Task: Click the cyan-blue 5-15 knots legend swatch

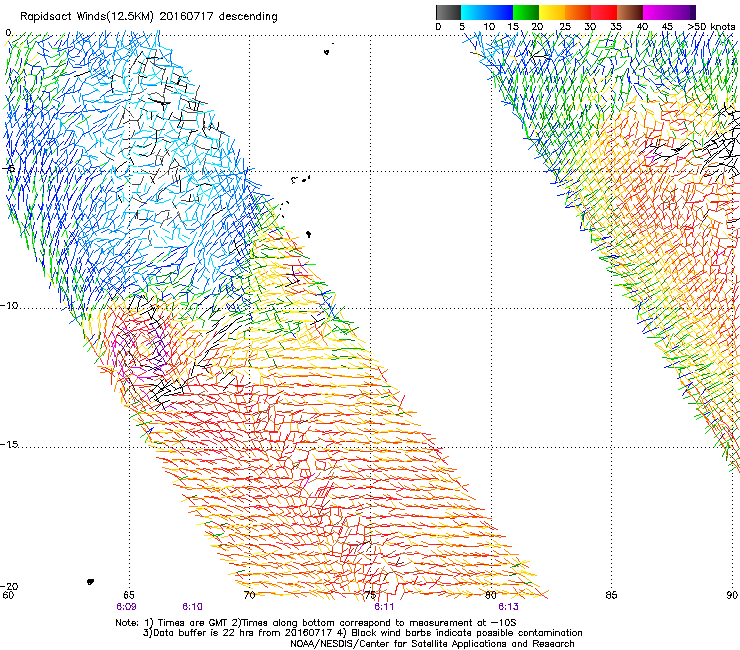Action: click(x=487, y=12)
